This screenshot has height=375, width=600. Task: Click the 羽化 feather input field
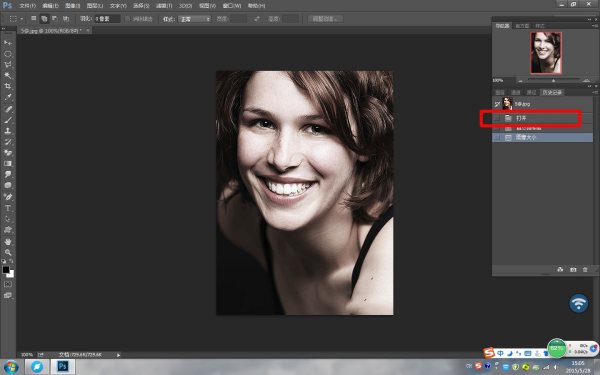[107, 19]
